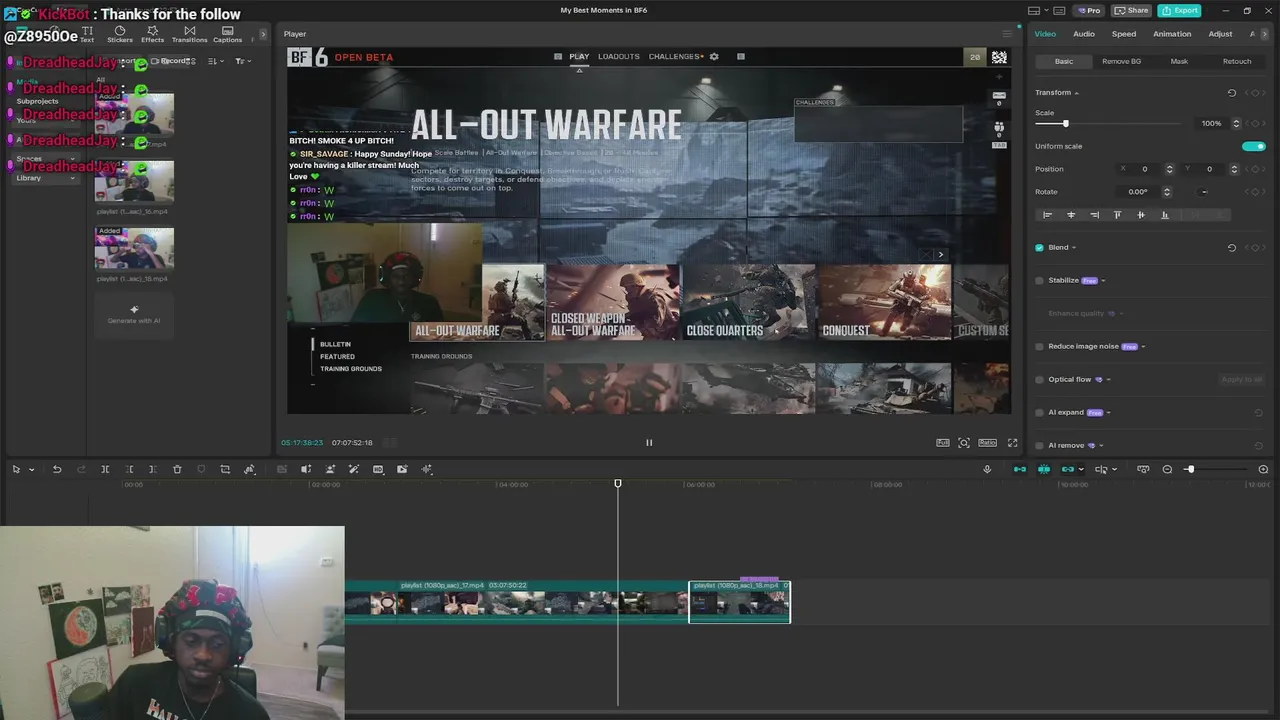Reset the Transform settings

1232,93
